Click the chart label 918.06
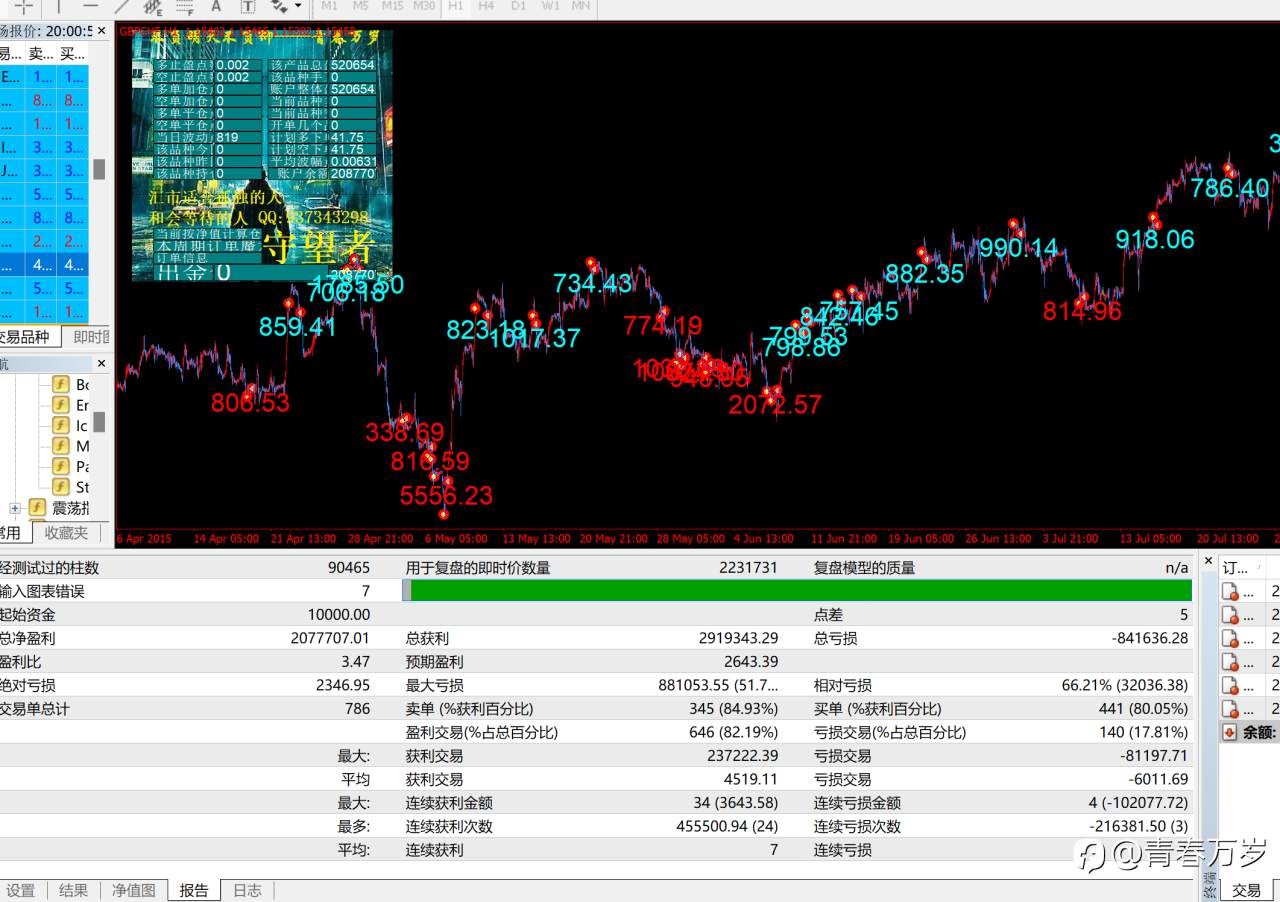 [x=1155, y=239]
